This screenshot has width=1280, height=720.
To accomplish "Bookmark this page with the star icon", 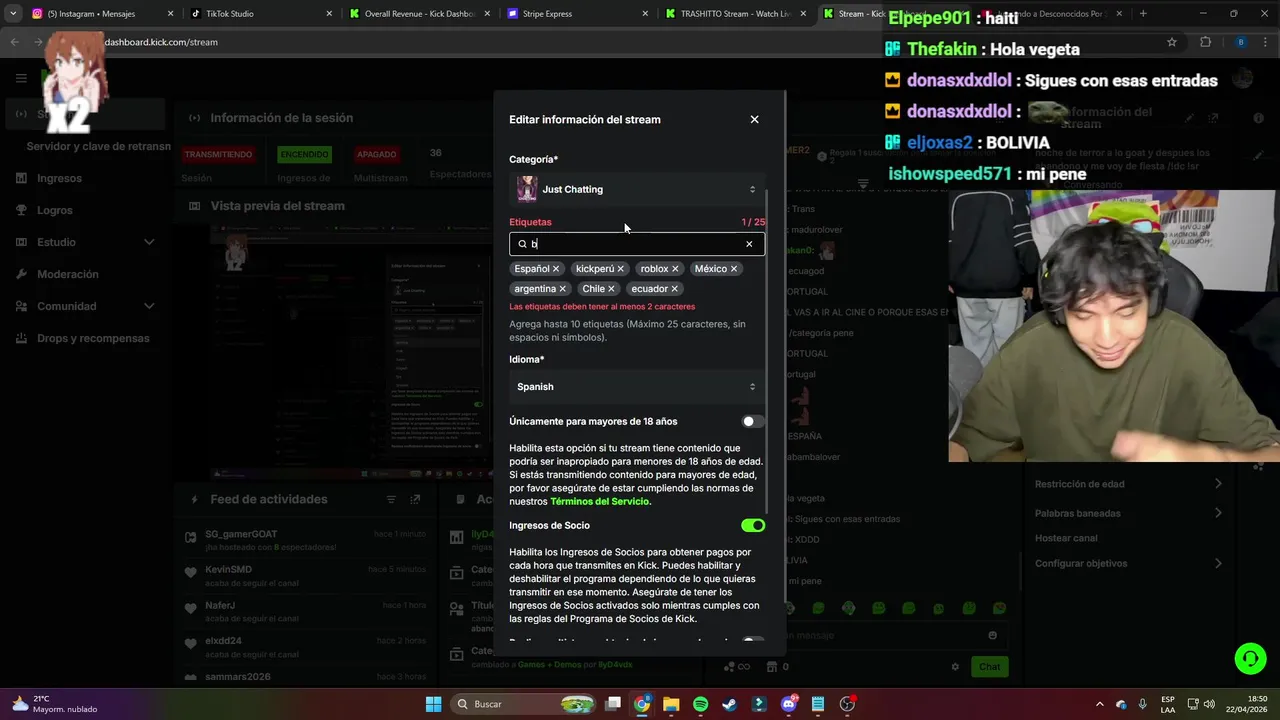I will [1172, 42].
